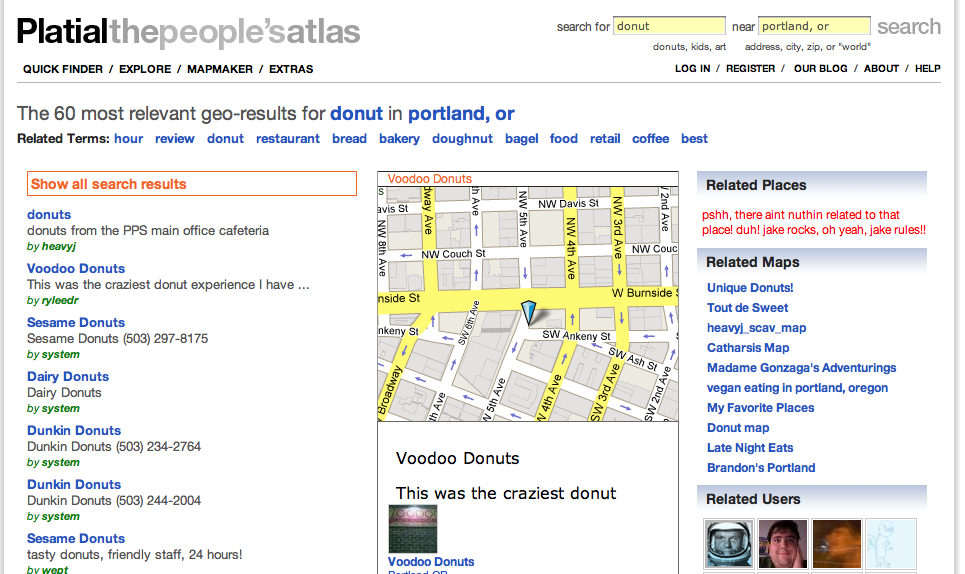
Task: Open the MAPMAKER menu
Action: pos(220,70)
